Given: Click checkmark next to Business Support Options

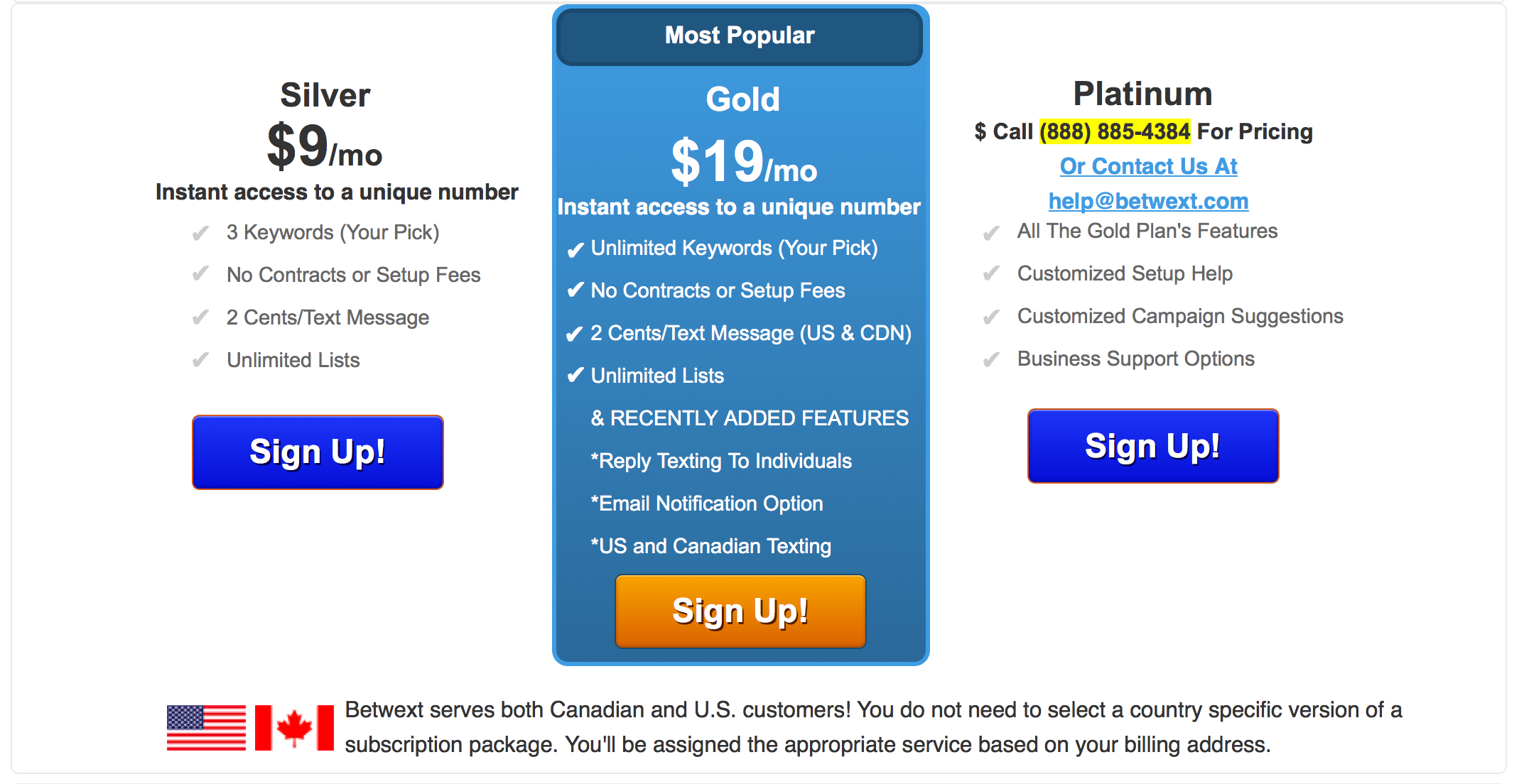Looking at the screenshot, I should (991, 360).
